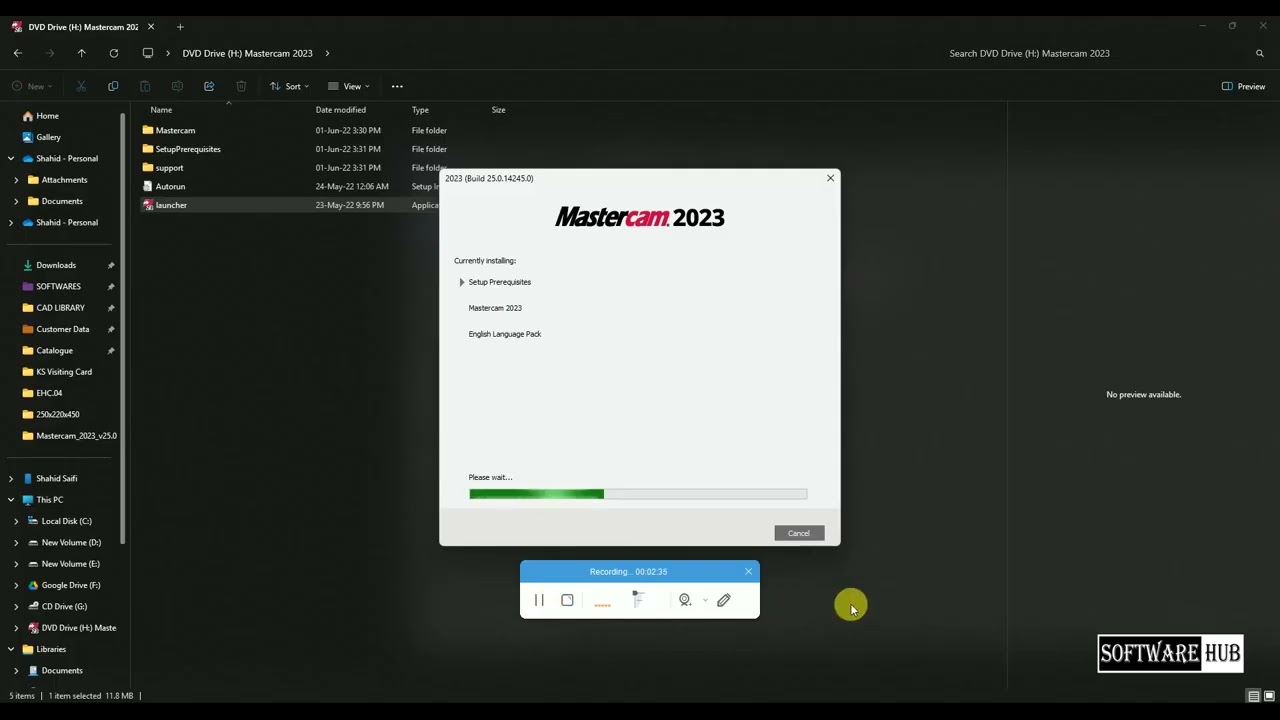
Task: Open the Mastercam_2023_v25.0 folder
Action: click(x=76, y=436)
